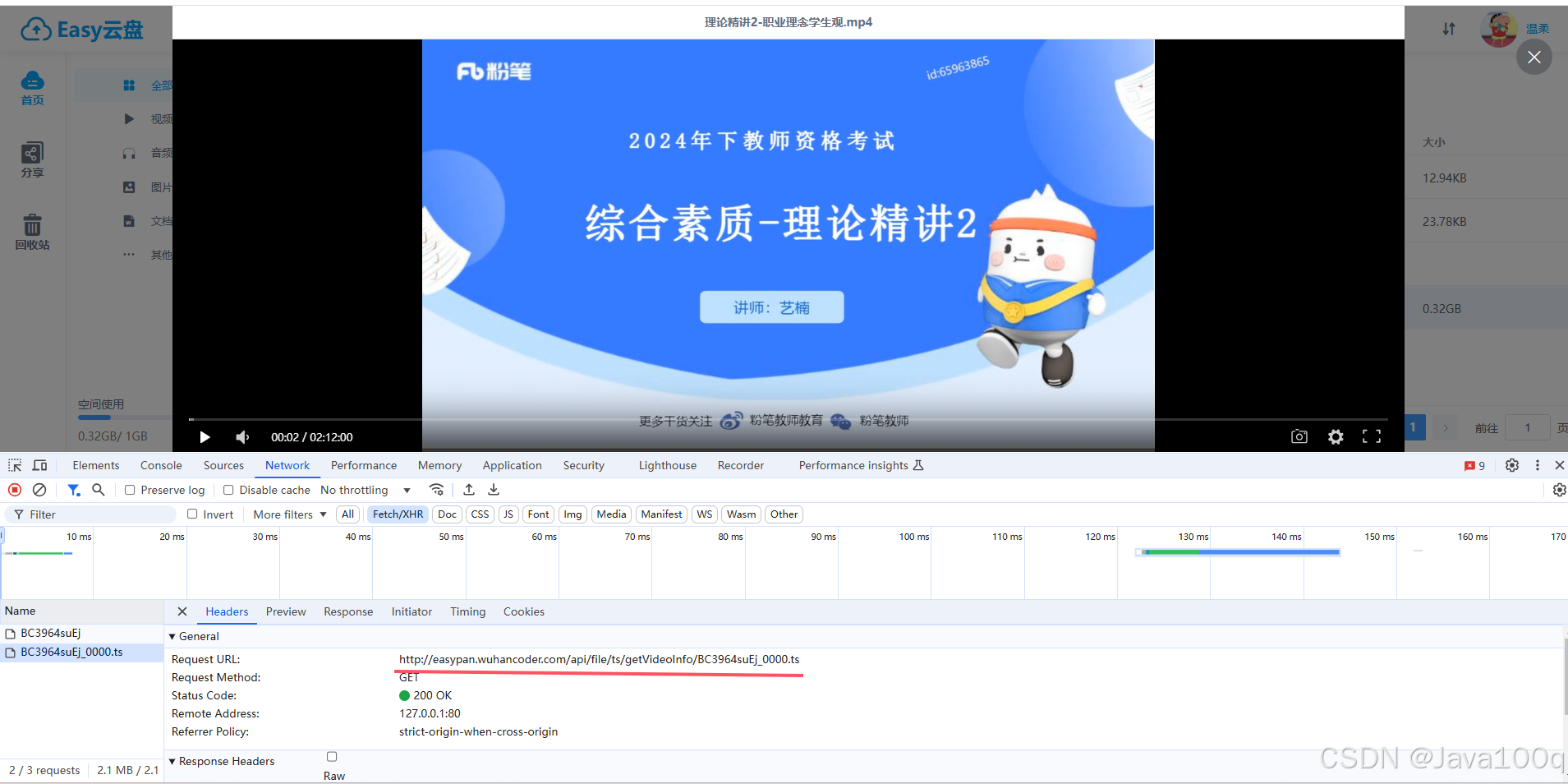The image size is (1568, 784).
Task: Toggle DevTools device toolbar
Action: 39,465
